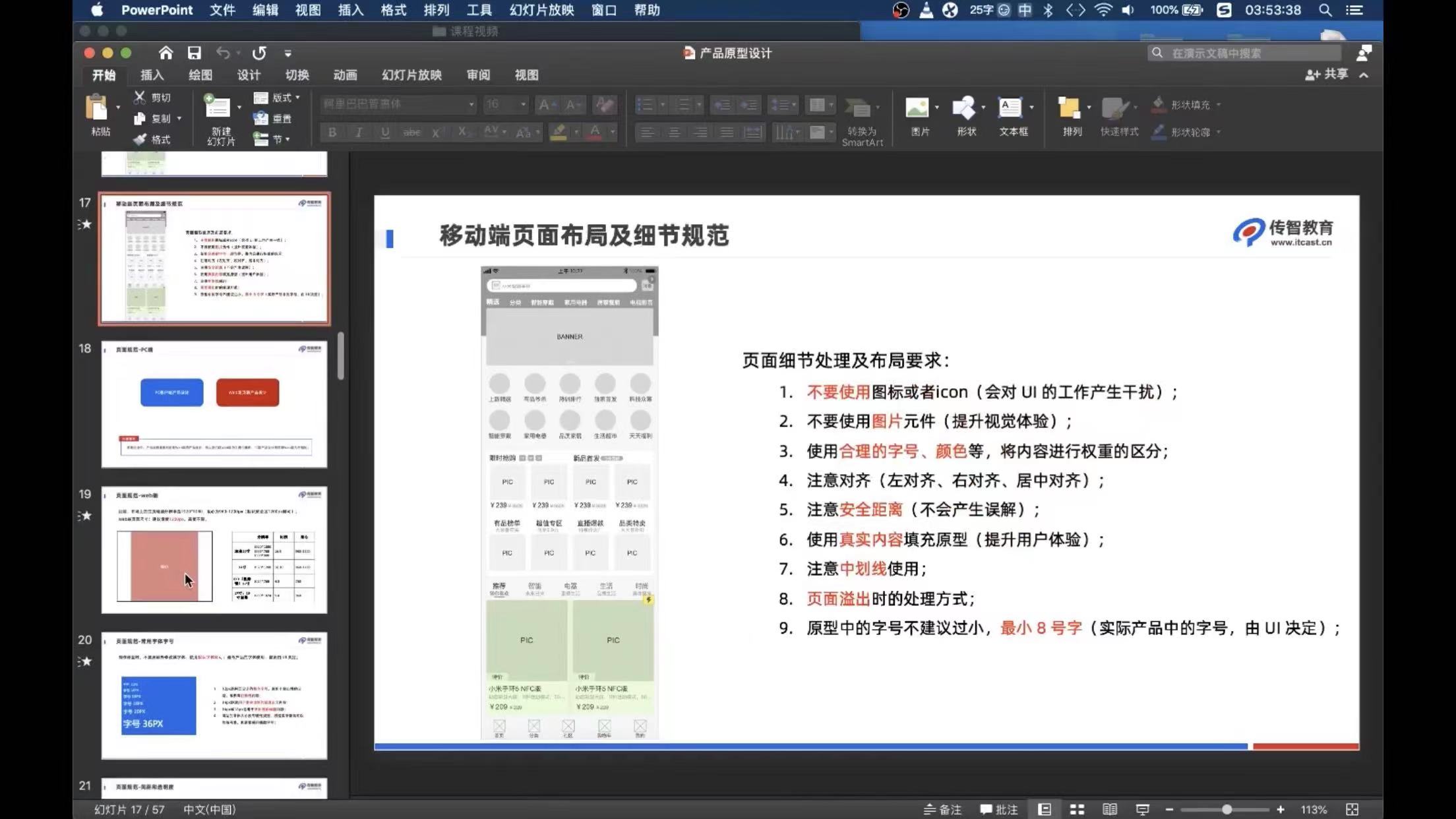Click the 共享 share button

1327,75
